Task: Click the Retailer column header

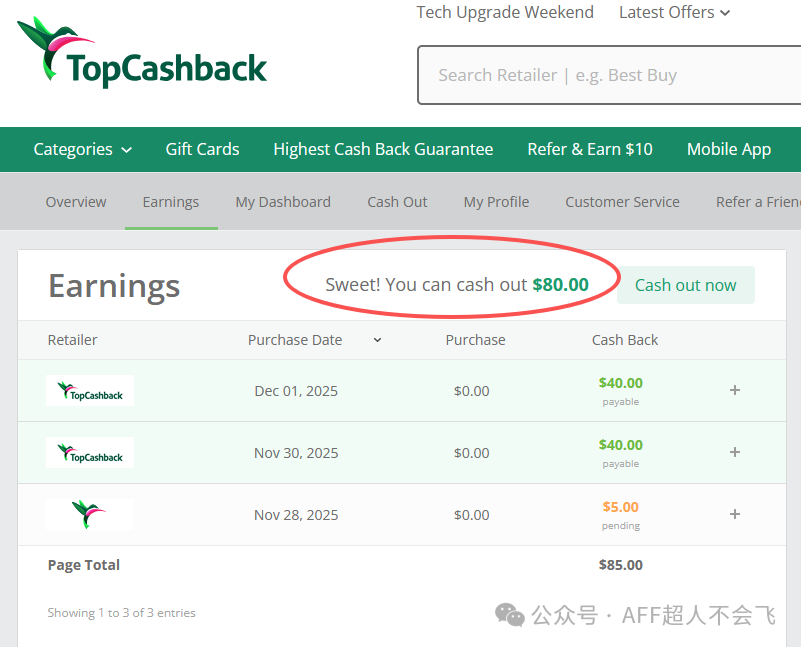Action: point(73,340)
